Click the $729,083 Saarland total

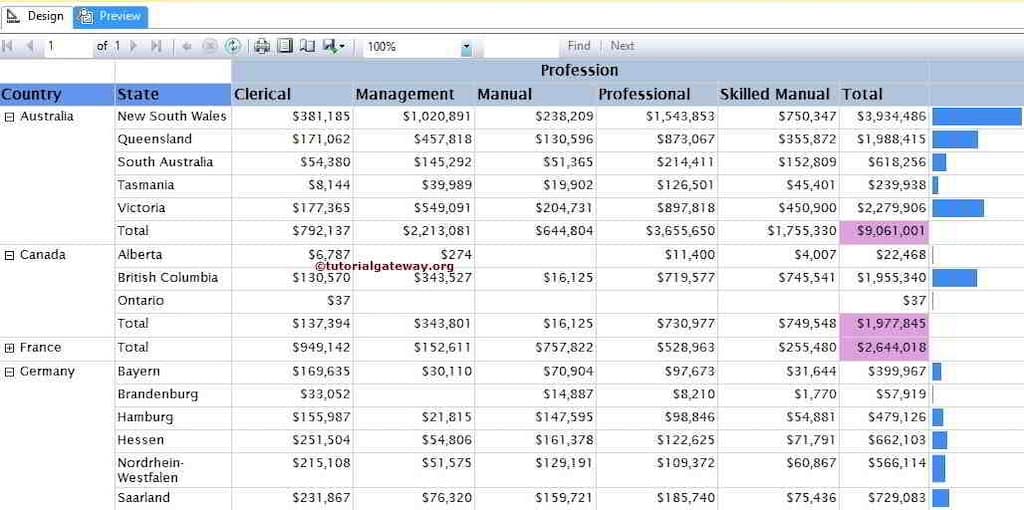pos(897,498)
